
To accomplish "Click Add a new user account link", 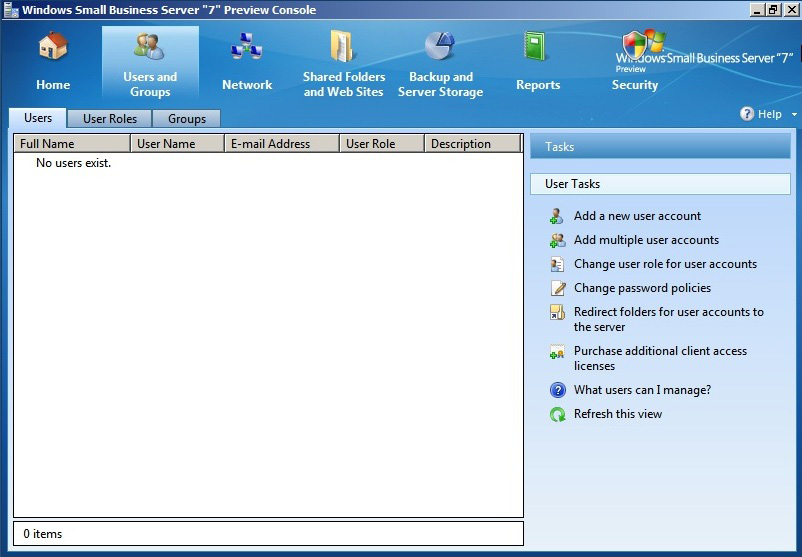I will 637,216.
